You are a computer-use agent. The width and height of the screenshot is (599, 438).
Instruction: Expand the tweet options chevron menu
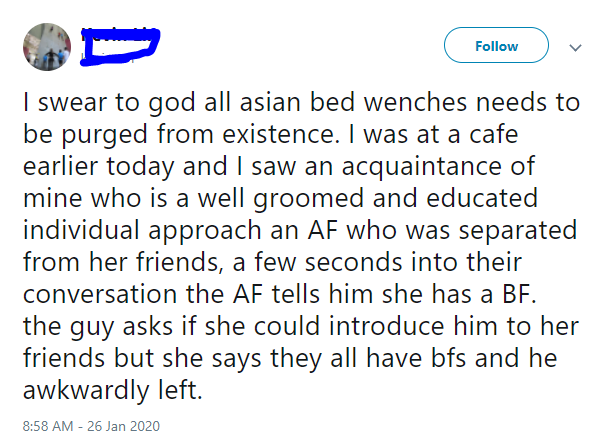[575, 48]
